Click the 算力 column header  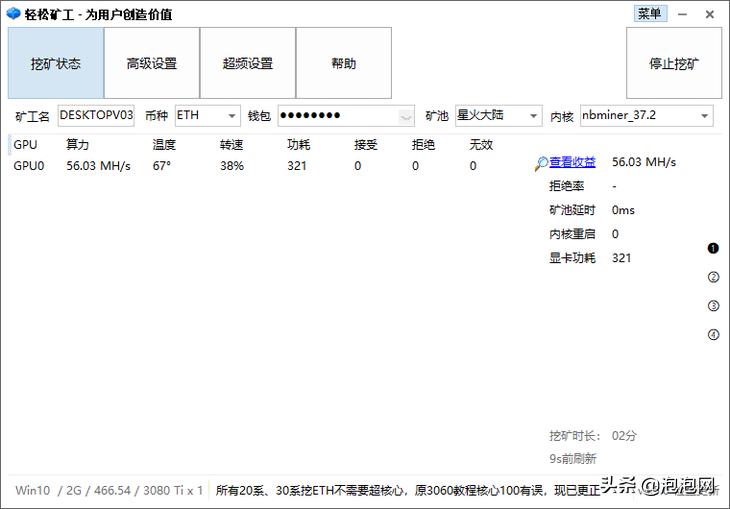[77, 145]
